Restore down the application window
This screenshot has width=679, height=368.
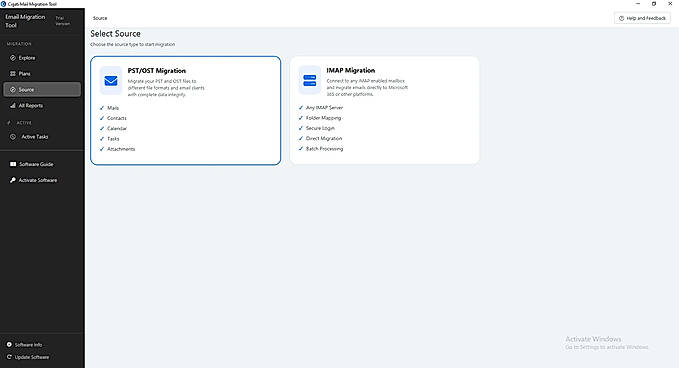click(654, 3)
